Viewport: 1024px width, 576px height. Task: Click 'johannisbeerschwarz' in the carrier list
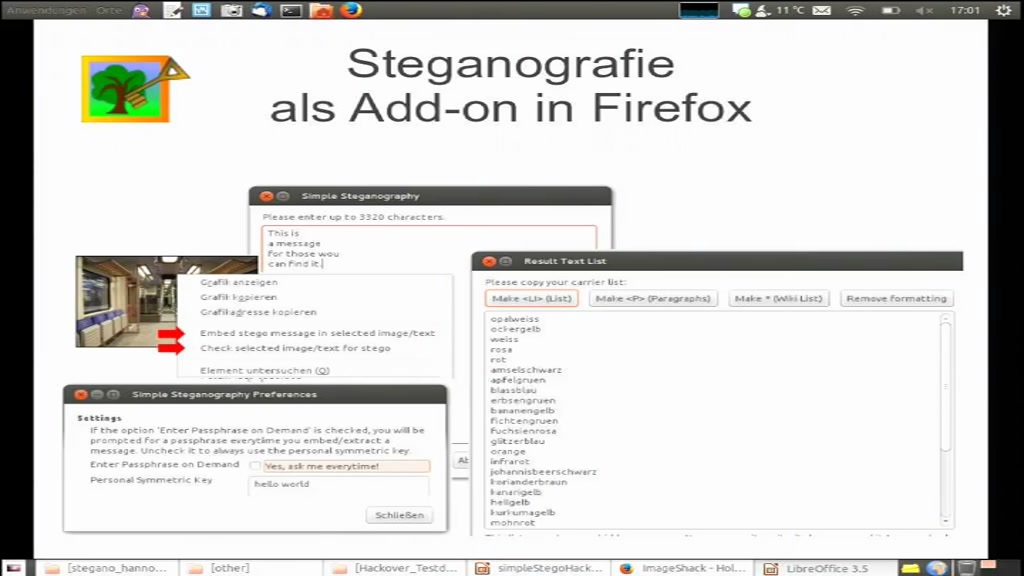tap(543, 472)
